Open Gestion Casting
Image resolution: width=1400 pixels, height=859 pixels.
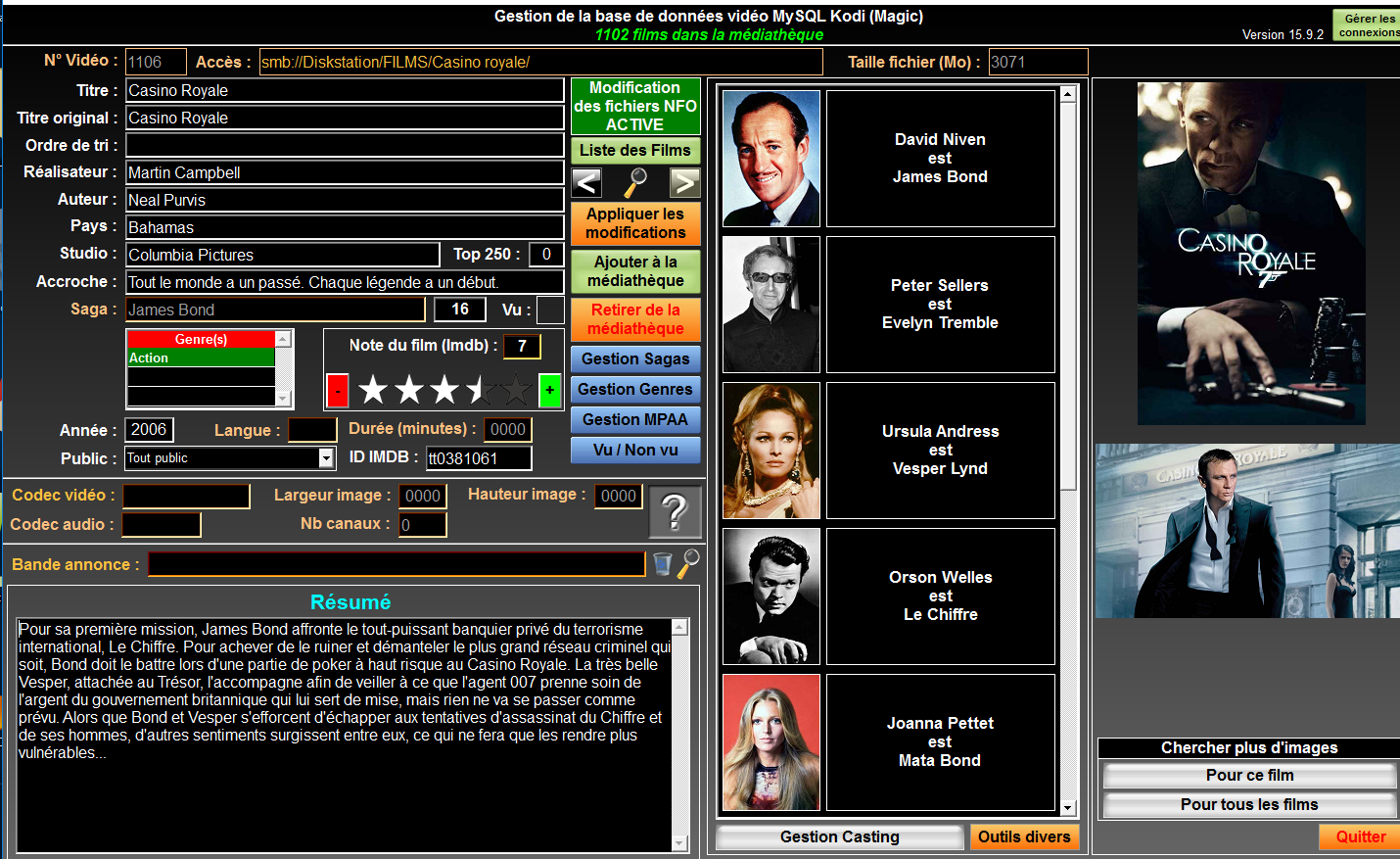tap(839, 836)
